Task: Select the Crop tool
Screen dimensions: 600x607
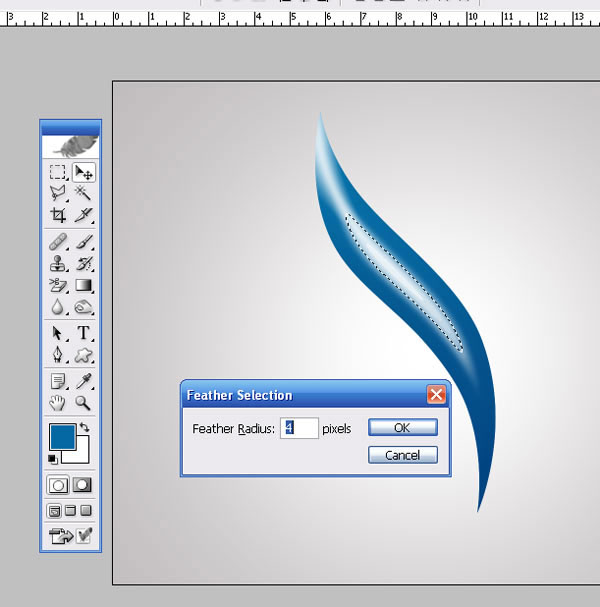Action: (x=58, y=214)
